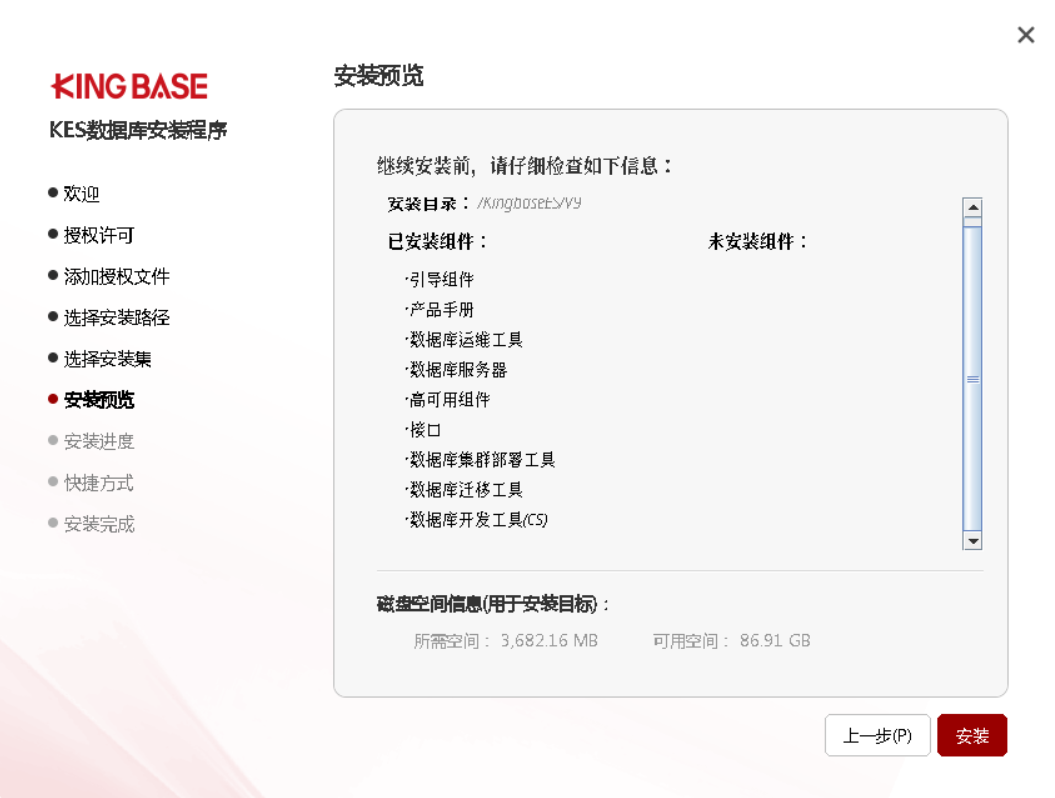Image resolution: width=1055 pixels, height=798 pixels.
Task: Click the scrollbar down arrow
Action: click(972, 540)
